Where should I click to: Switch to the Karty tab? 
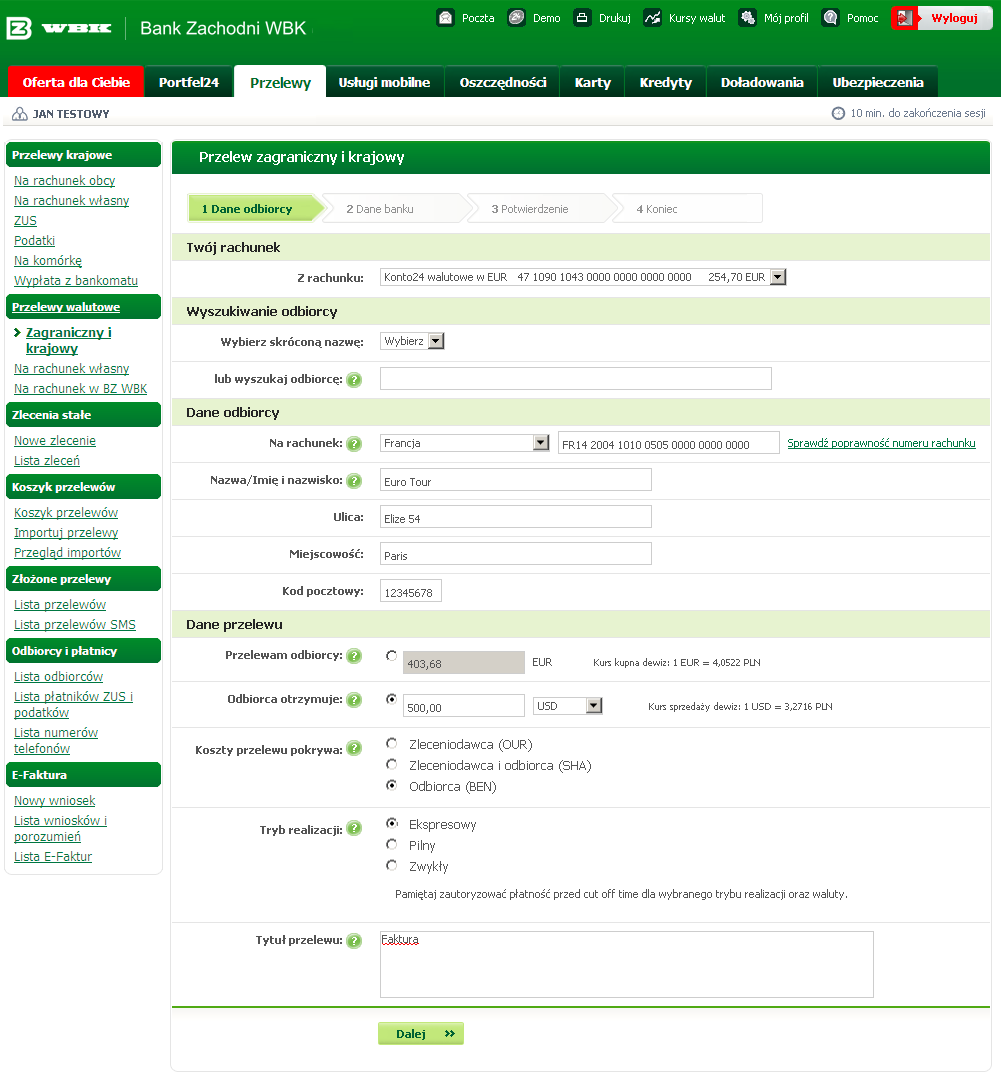click(x=593, y=82)
